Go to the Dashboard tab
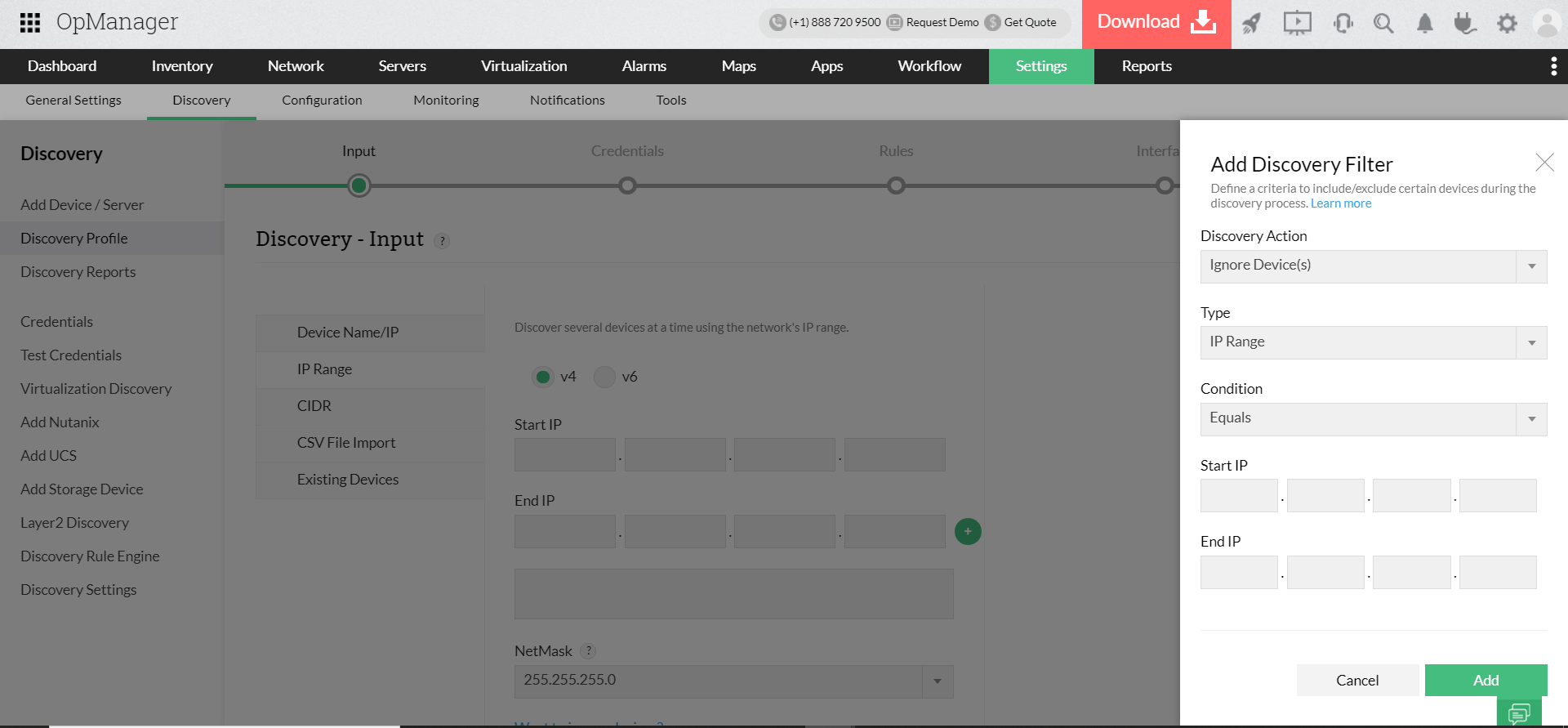The height and width of the screenshot is (728, 1568). click(x=62, y=66)
